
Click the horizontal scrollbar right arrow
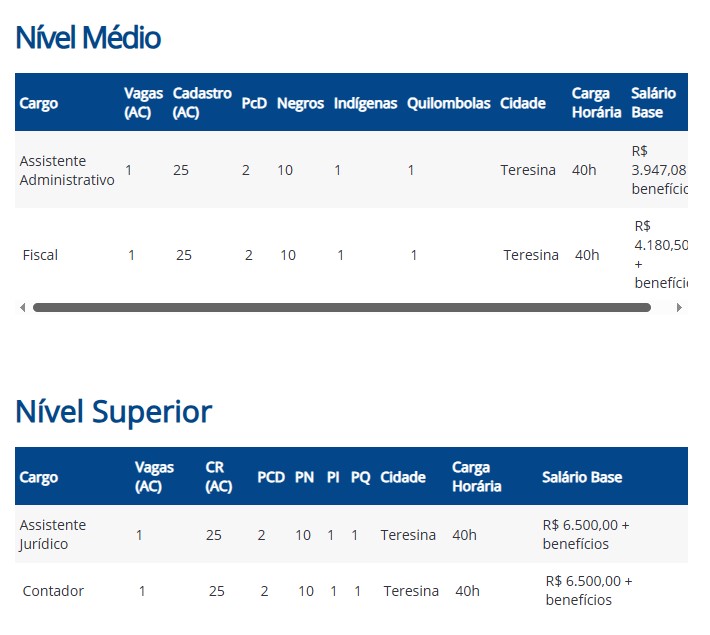(x=680, y=308)
